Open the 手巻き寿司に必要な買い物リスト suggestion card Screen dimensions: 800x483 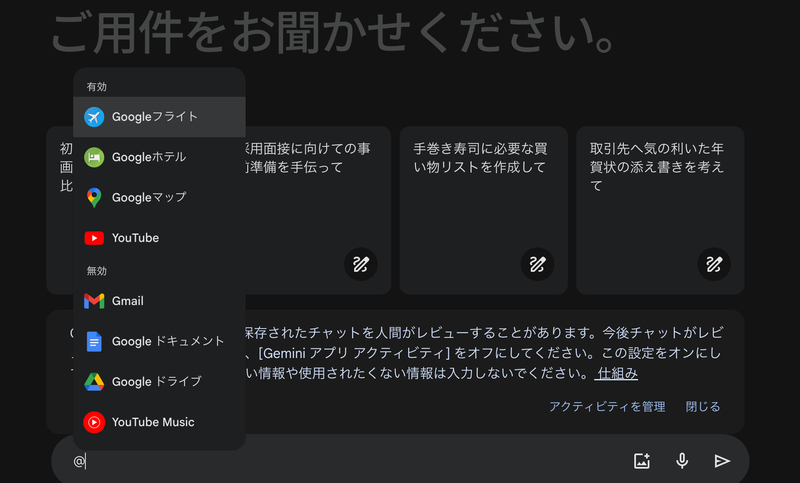tap(484, 210)
